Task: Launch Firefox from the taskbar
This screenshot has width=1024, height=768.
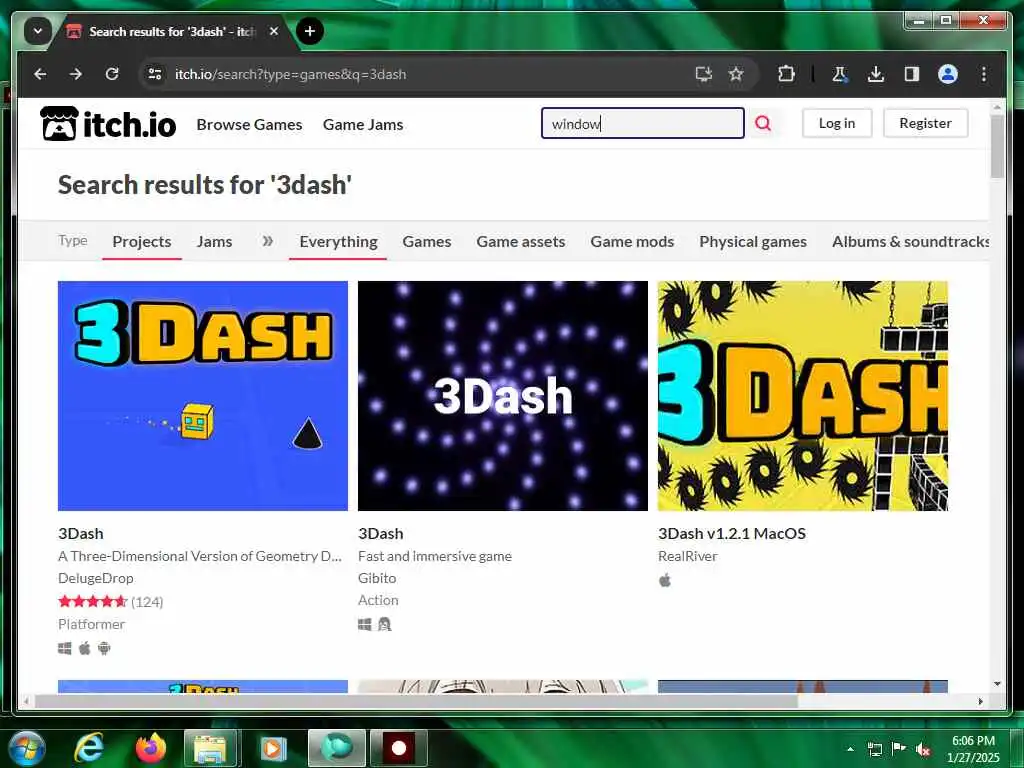Action: 151,748
